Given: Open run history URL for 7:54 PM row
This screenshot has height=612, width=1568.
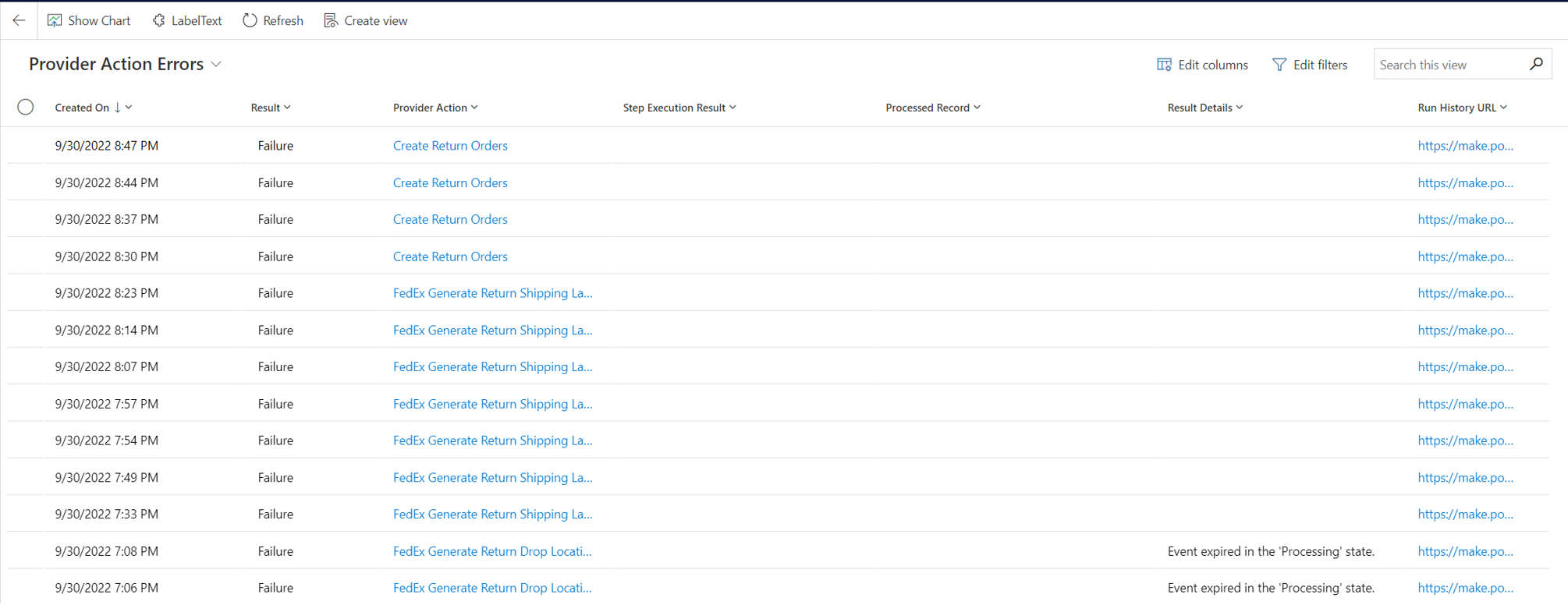Looking at the screenshot, I should click(1466, 440).
